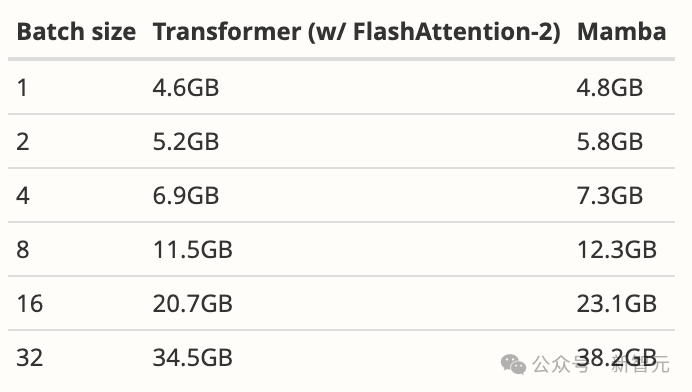Click the Transformer (w/ FlashAttention-2) header

pos(357,32)
